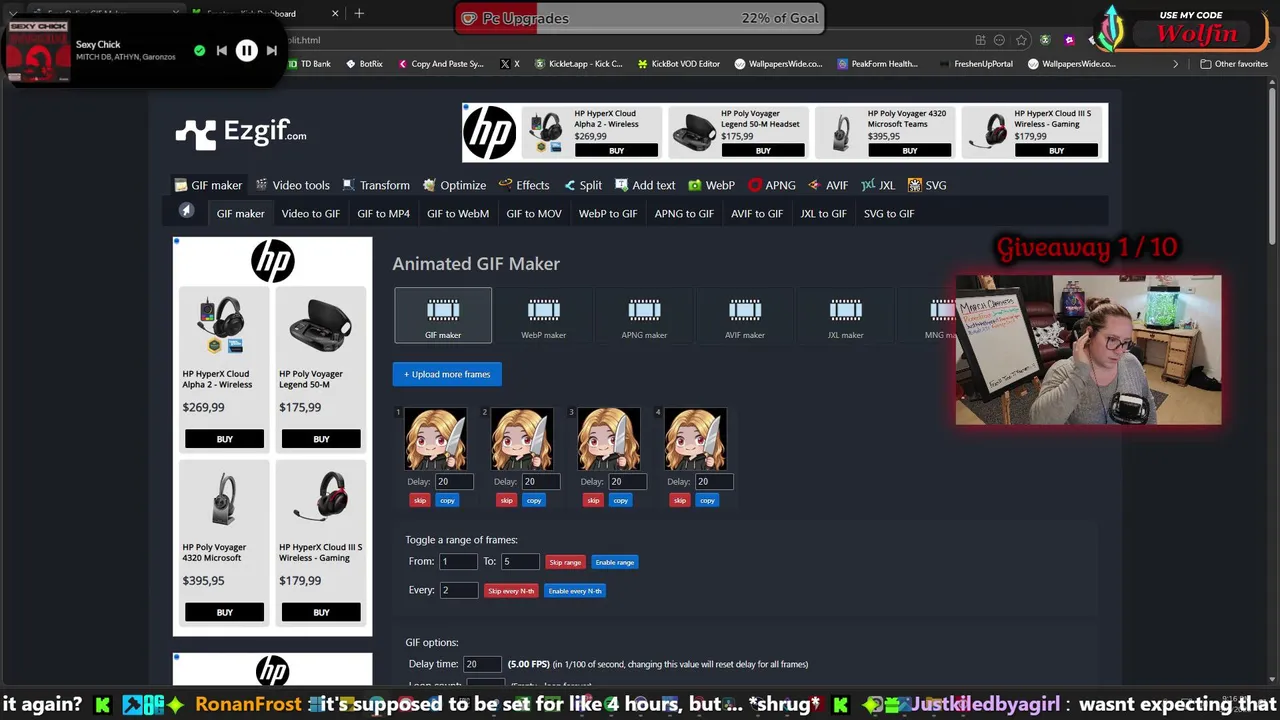
Task: Open Kicklet.app bookmark
Action: tap(578, 64)
